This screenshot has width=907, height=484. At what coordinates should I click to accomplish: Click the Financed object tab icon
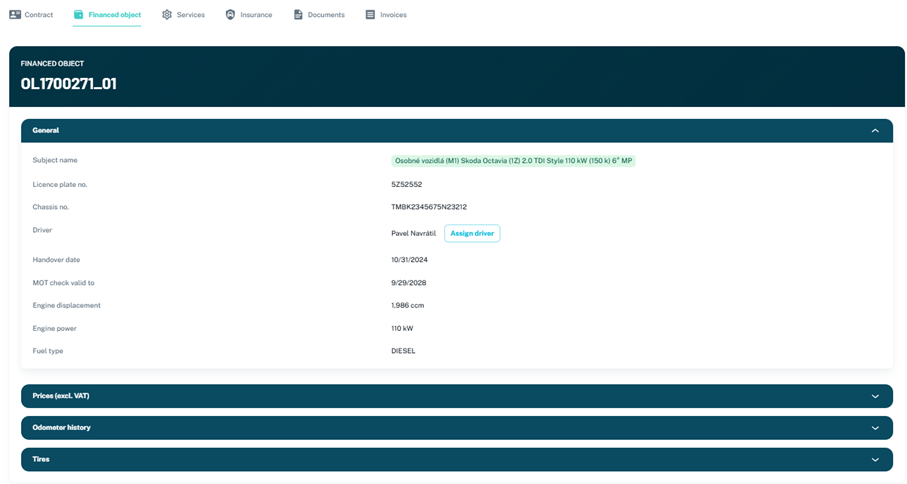pos(79,15)
